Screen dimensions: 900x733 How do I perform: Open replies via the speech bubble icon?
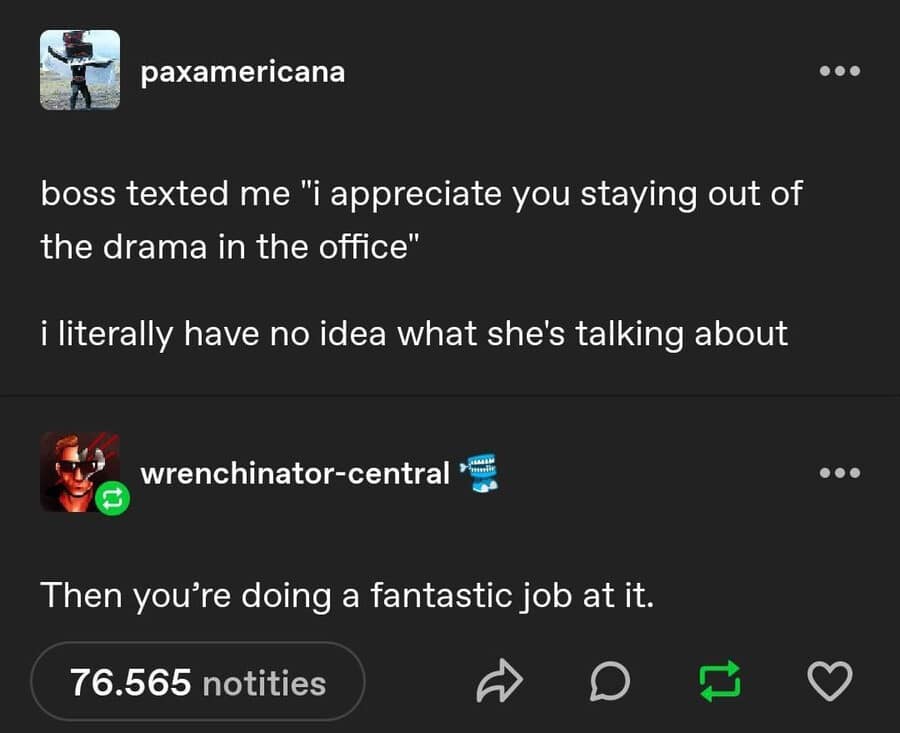[611, 681]
